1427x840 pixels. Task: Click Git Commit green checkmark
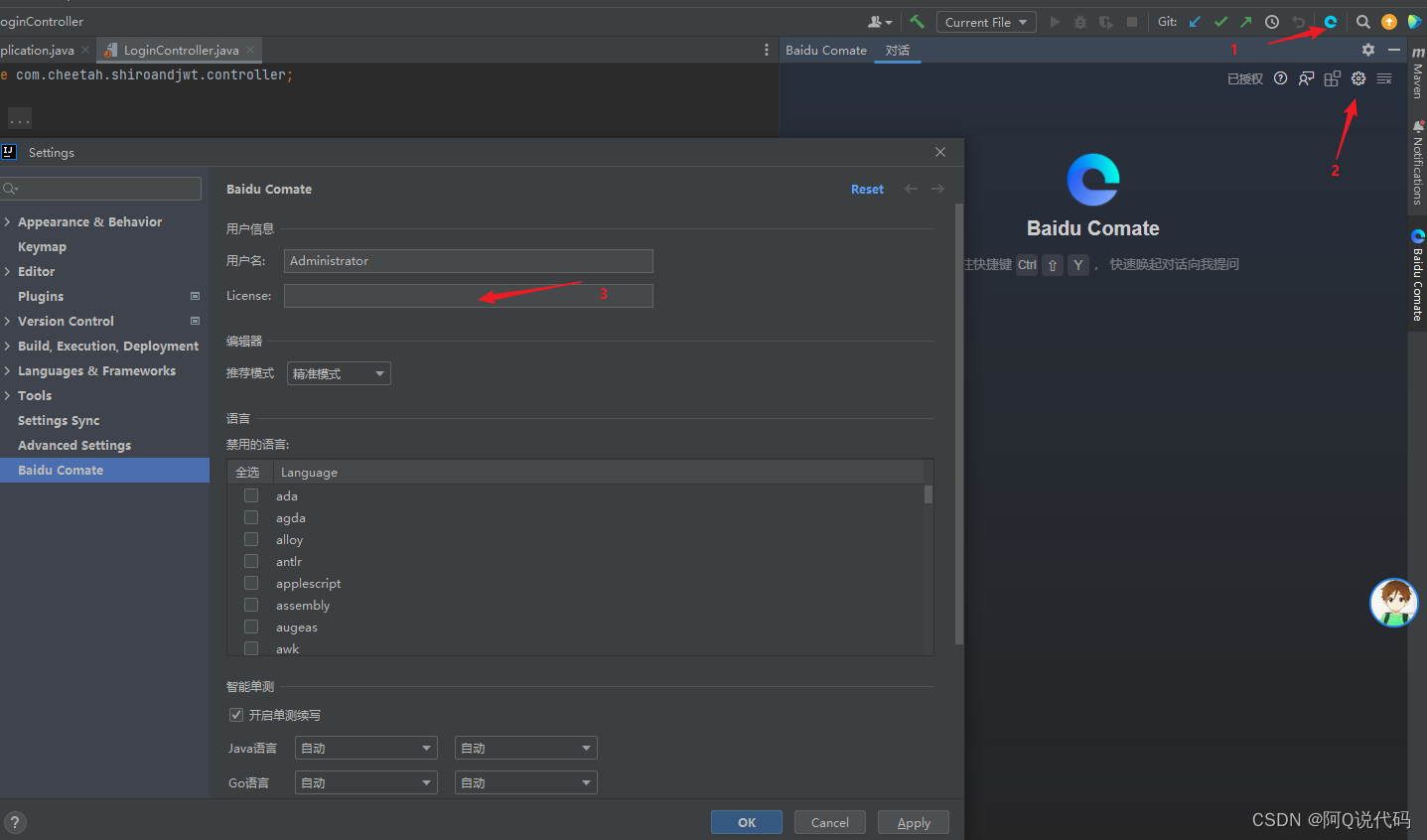pos(1220,22)
